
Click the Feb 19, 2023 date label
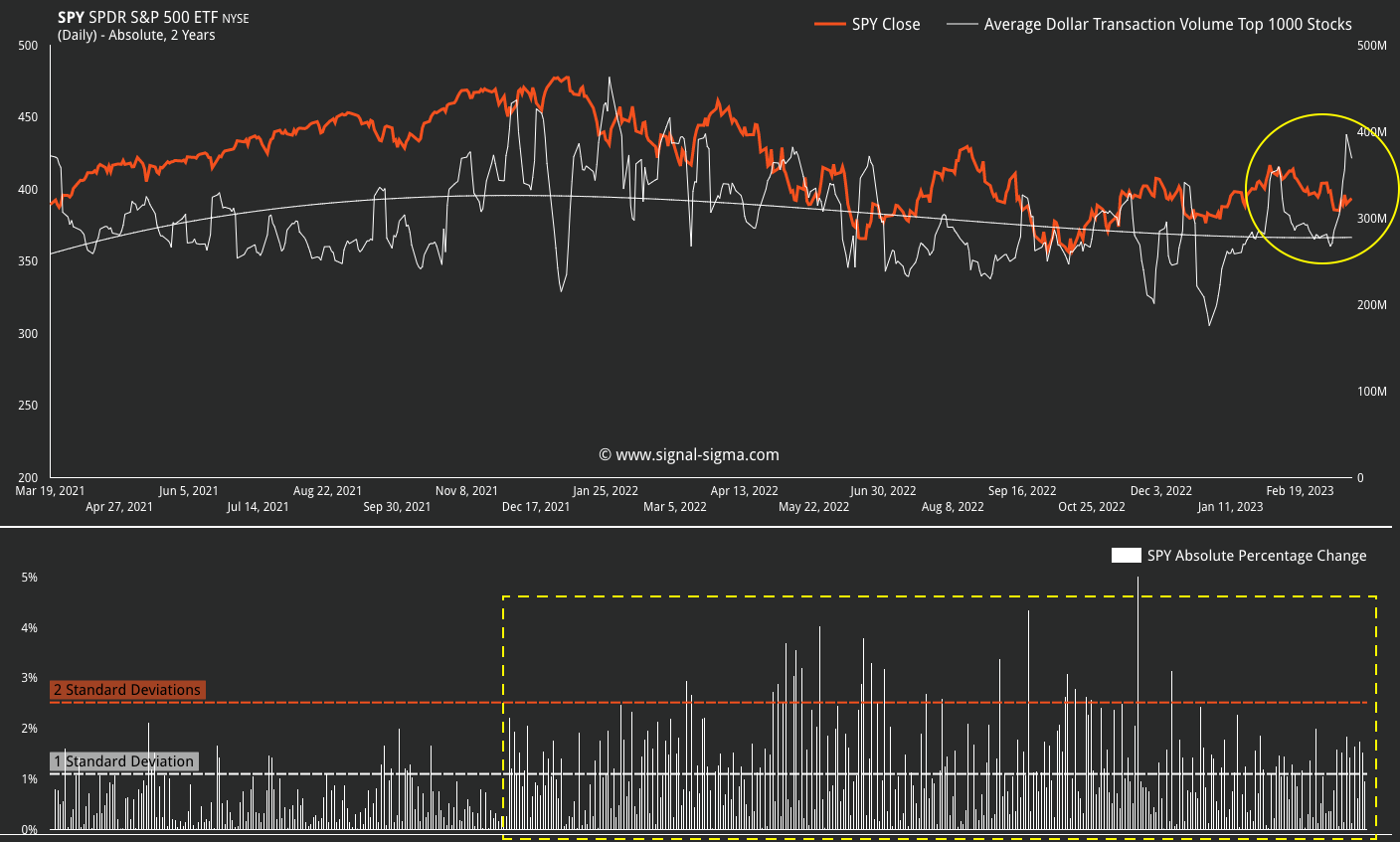click(1301, 491)
